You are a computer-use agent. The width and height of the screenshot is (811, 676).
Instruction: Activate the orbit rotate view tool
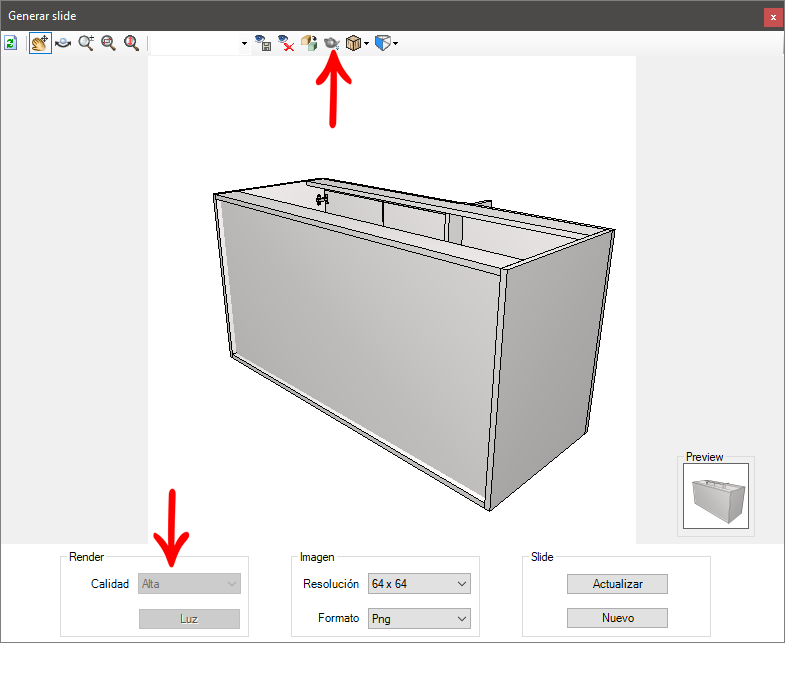(x=63, y=43)
